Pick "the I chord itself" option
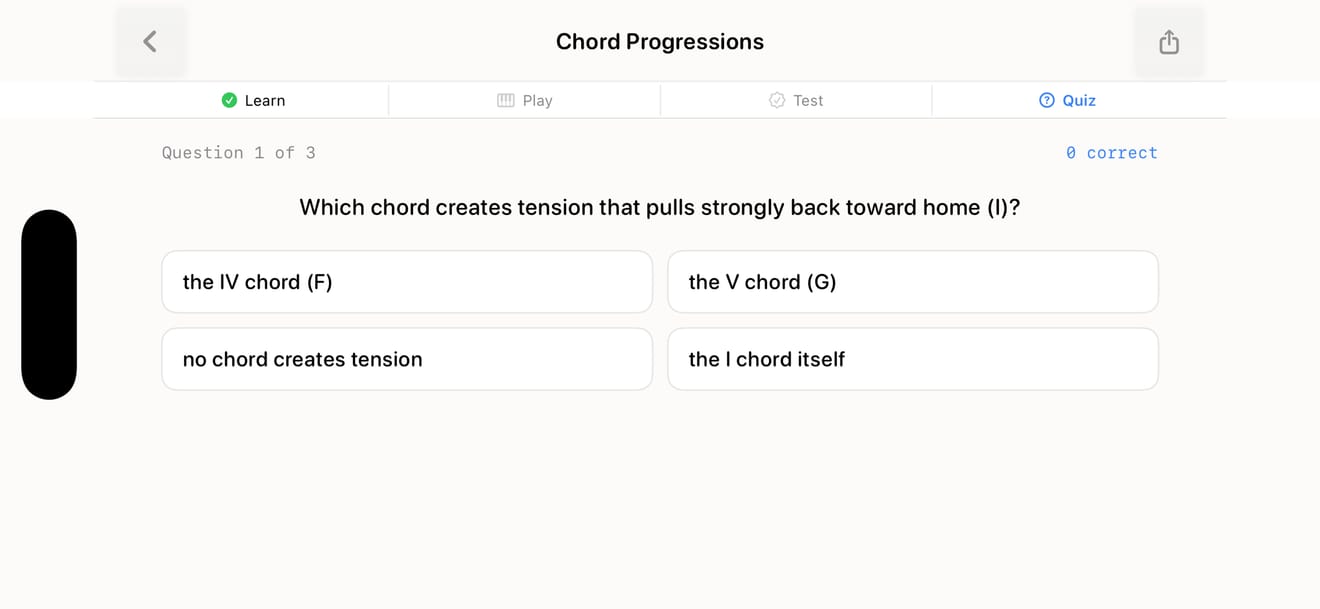This screenshot has width=1320, height=609. pyautogui.click(x=913, y=359)
